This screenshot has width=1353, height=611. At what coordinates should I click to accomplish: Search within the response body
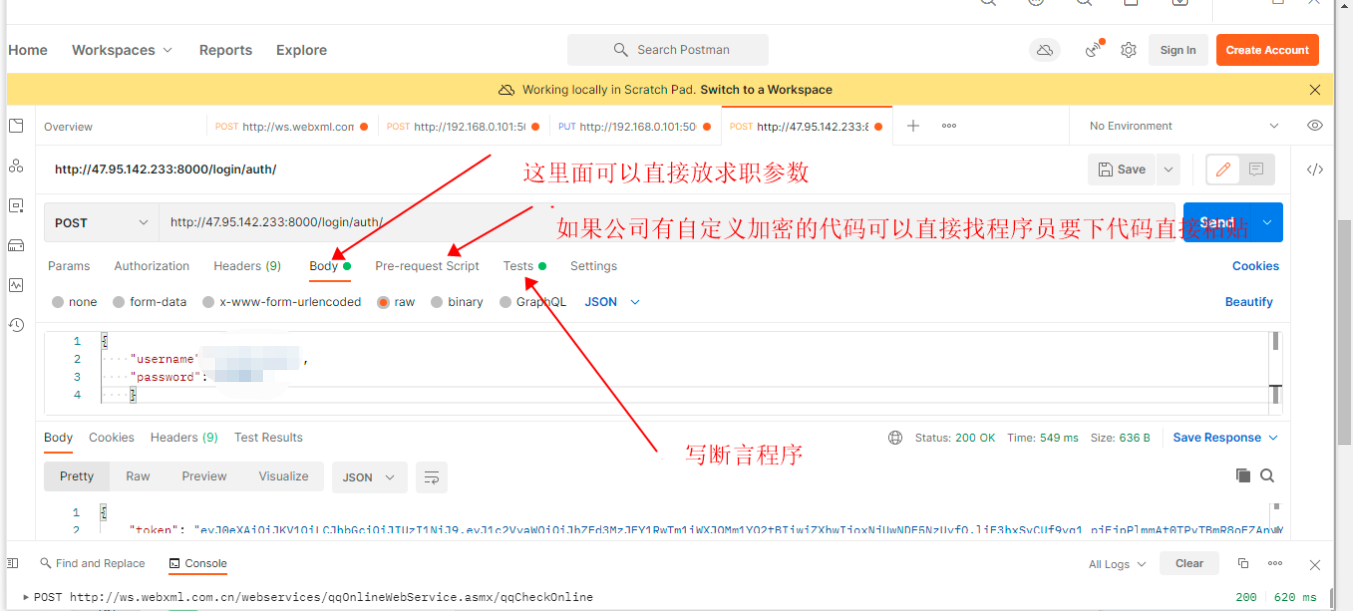1267,476
